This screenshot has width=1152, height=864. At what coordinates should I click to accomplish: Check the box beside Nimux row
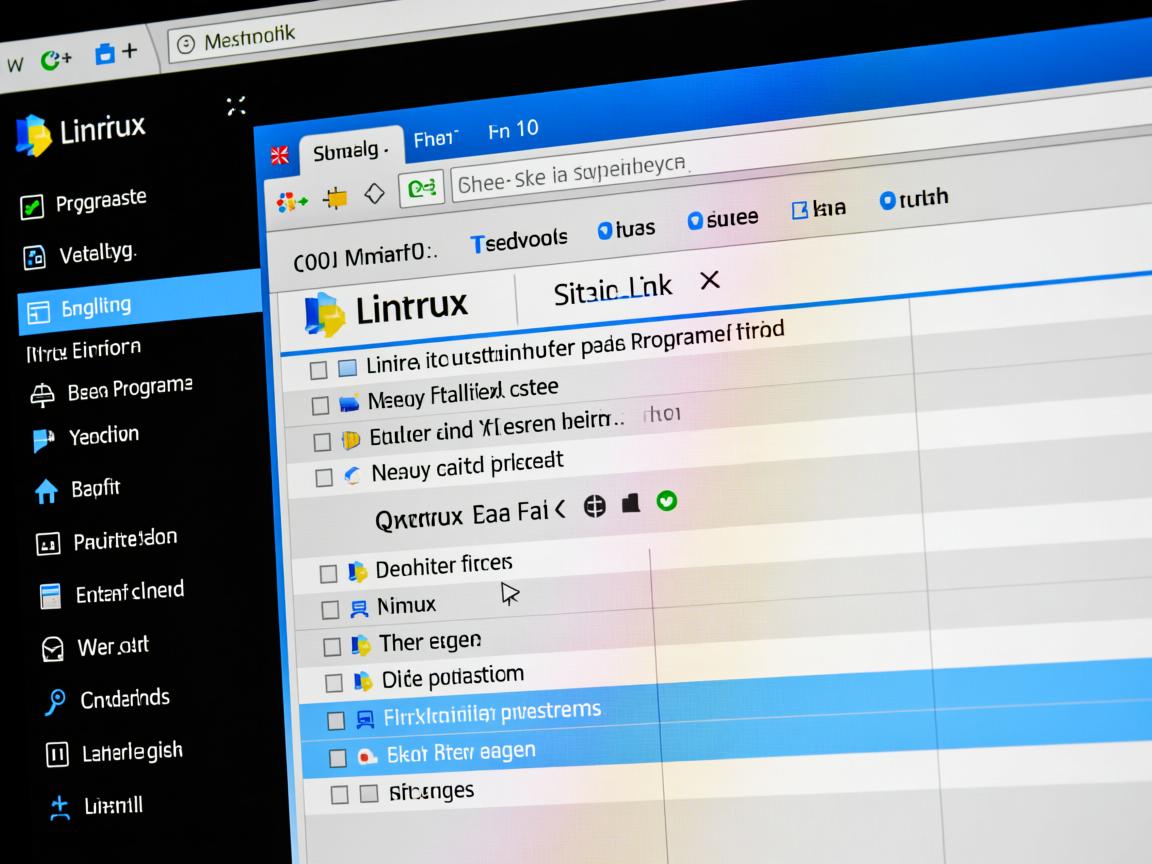(331, 609)
